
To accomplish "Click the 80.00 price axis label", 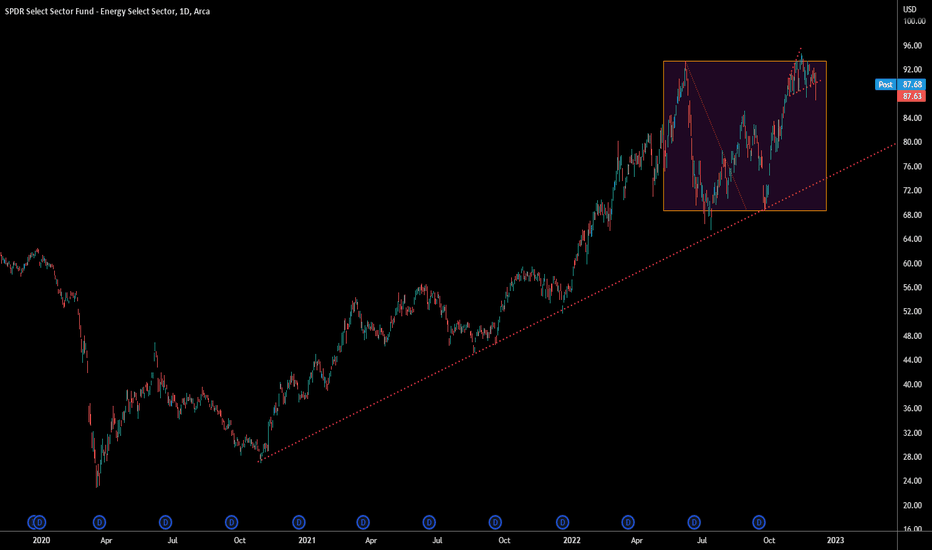I will point(912,142).
